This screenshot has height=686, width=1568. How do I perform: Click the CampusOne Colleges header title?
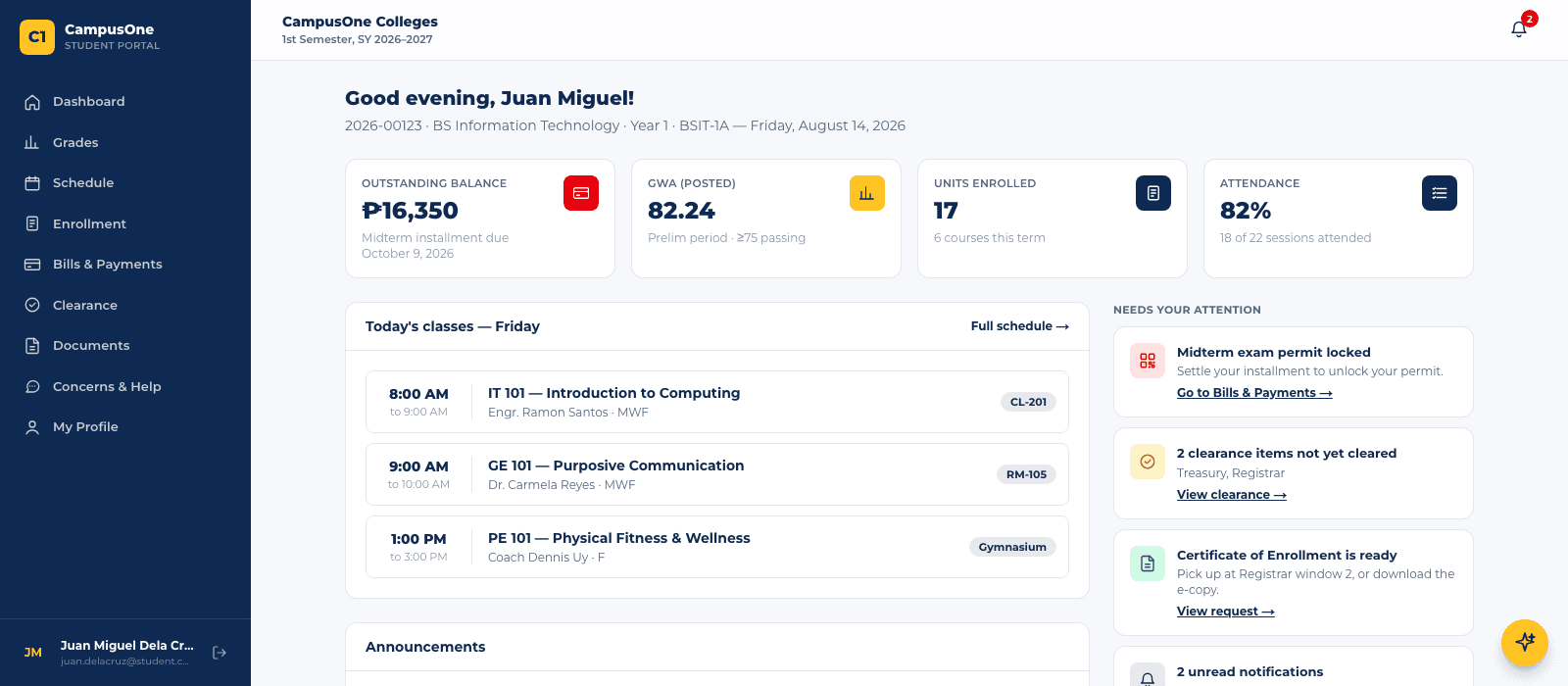pos(360,22)
